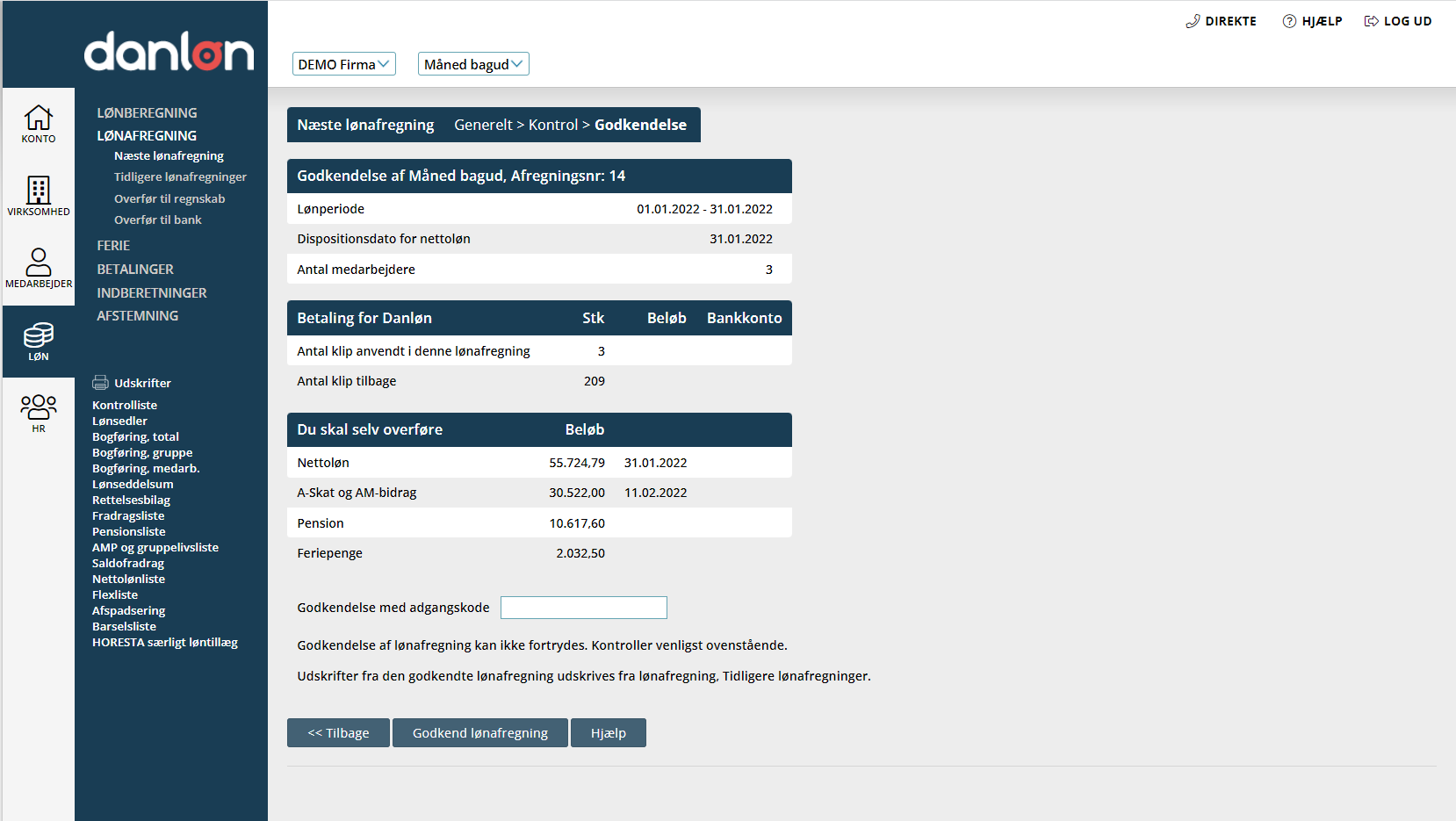Focus the adgangskode input field
1456x821 pixels.
click(x=583, y=608)
